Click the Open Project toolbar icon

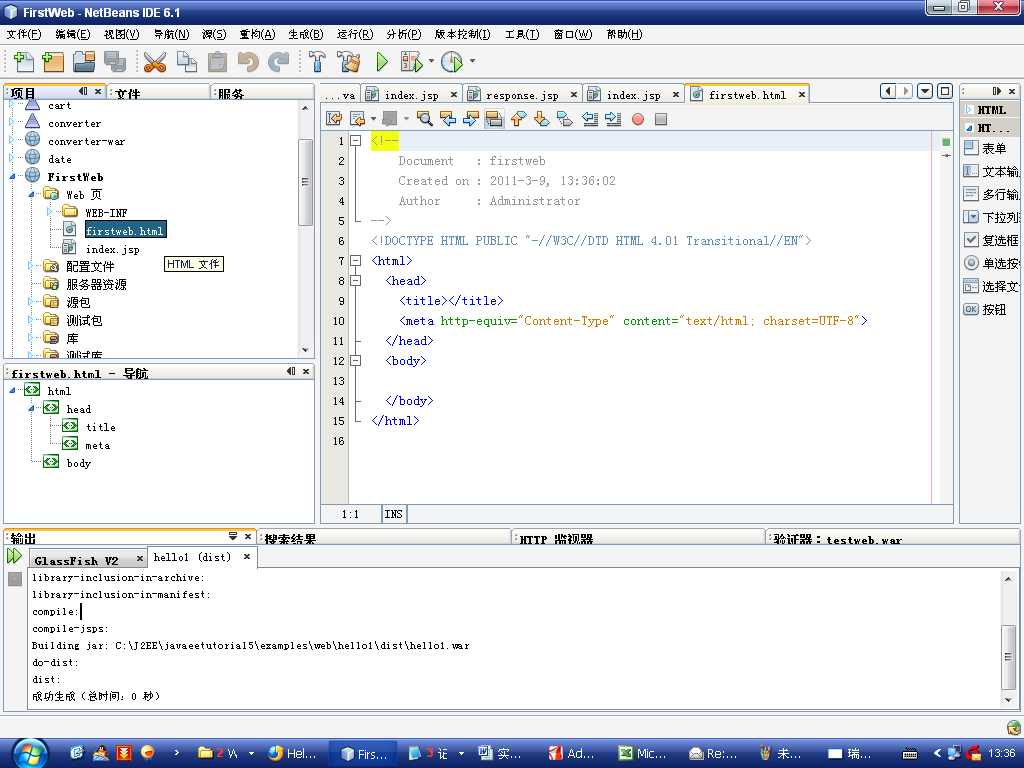pyautogui.click(x=84, y=62)
